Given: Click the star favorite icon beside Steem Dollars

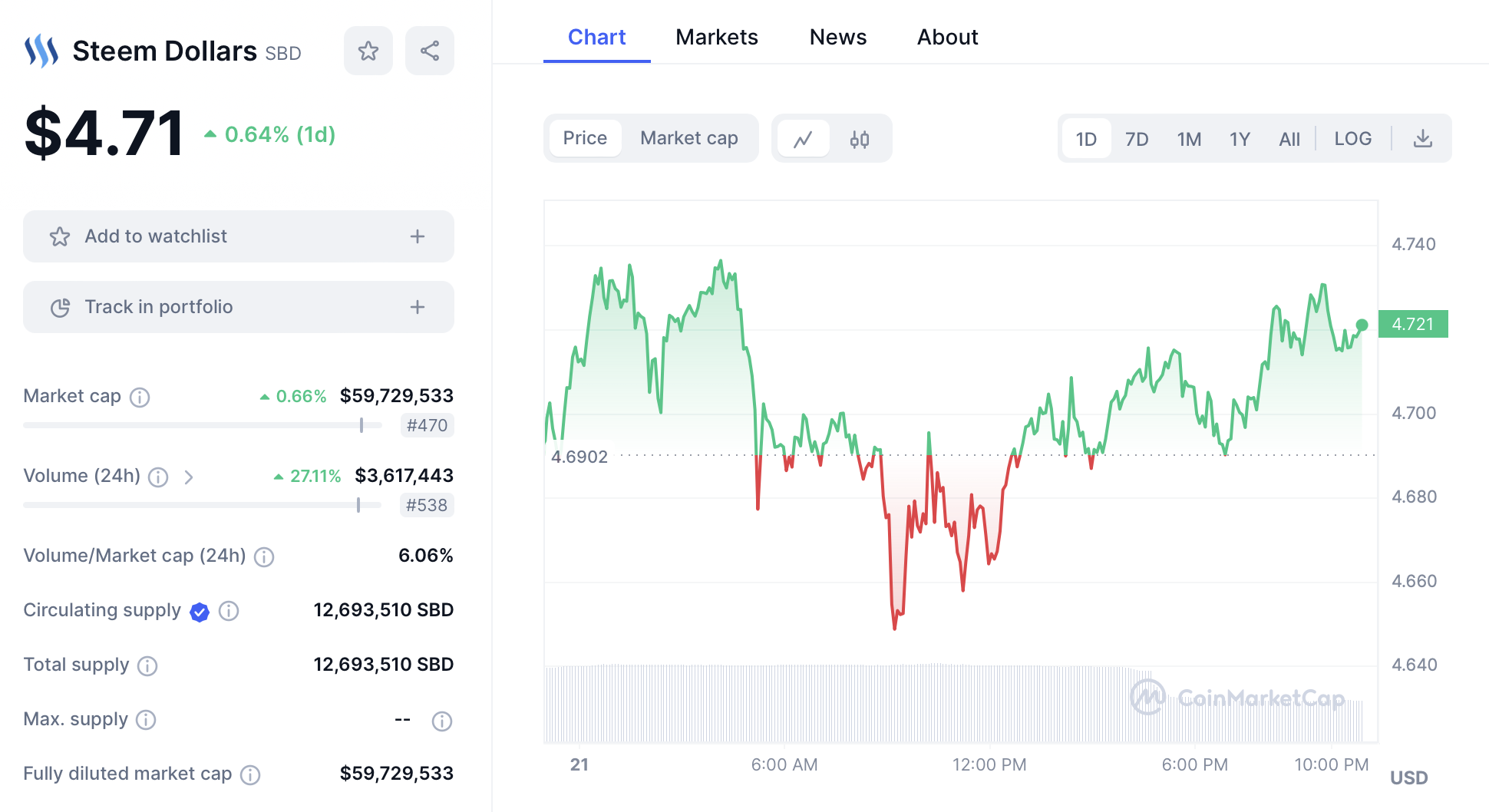Looking at the screenshot, I should [368, 51].
